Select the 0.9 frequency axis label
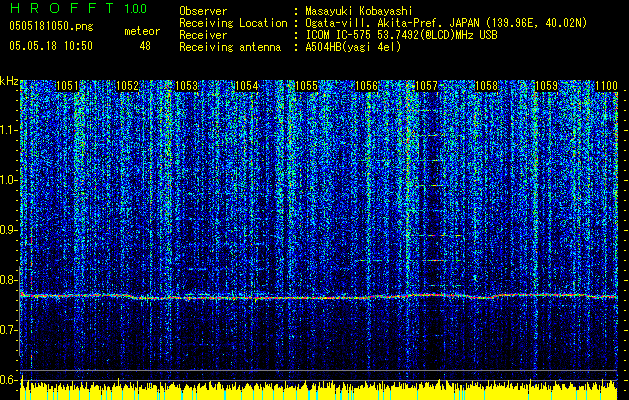The height and width of the screenshot is (400, 629). point(9,230)
